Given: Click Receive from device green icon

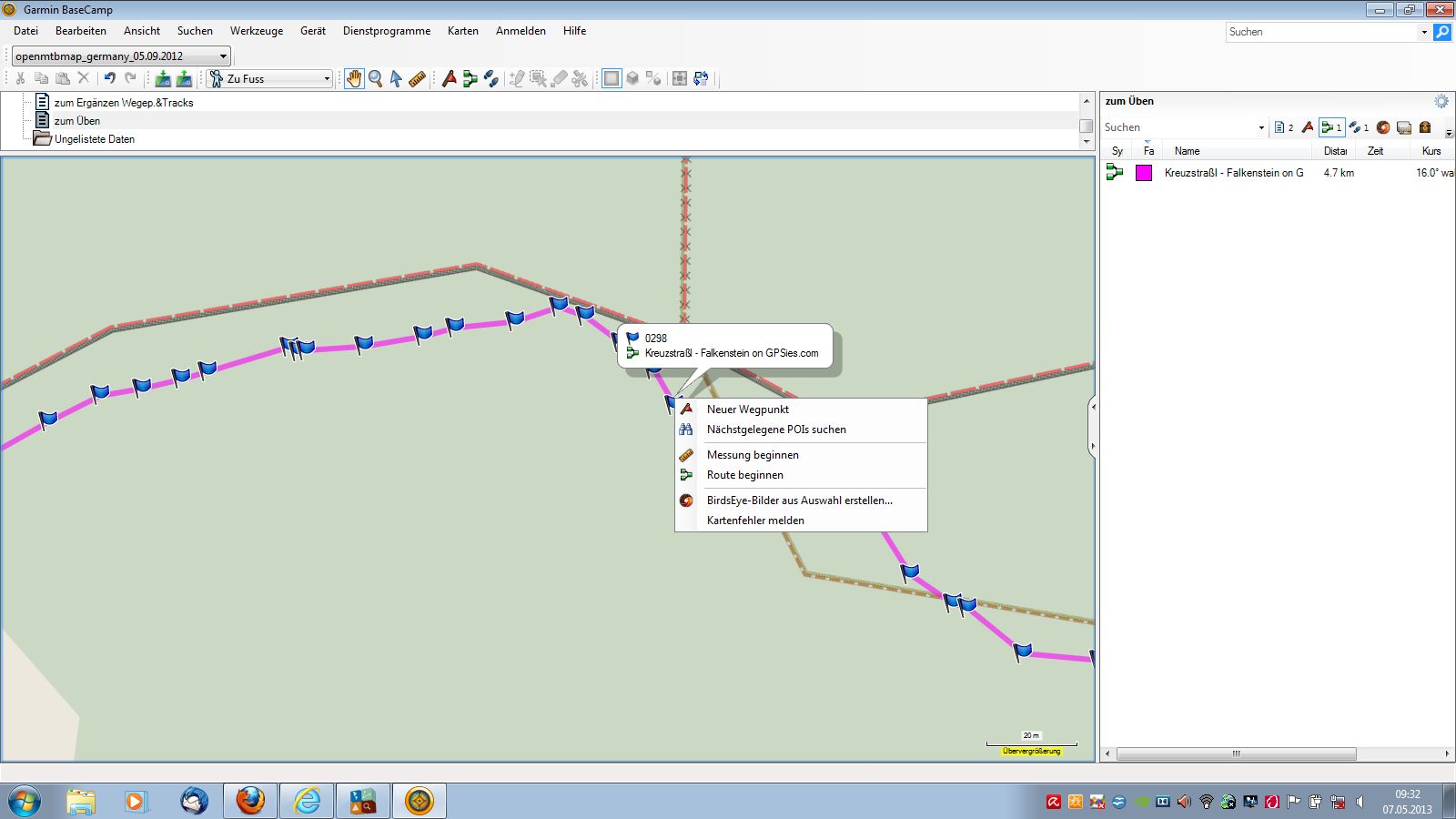Looking at the screenshot, I should click(184, 79).
